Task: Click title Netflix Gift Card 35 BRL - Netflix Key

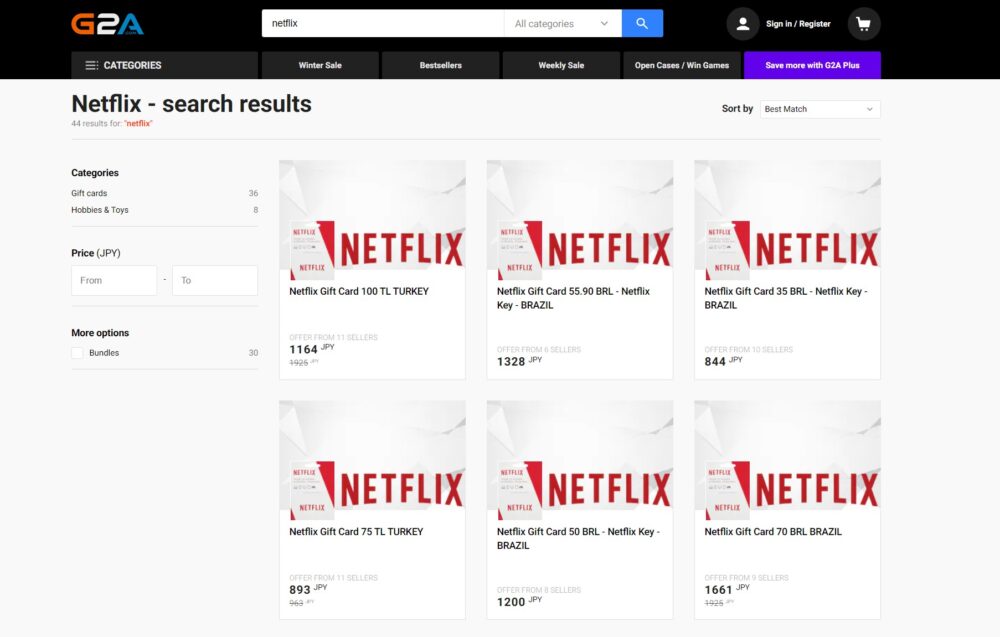Action: pyautogui.click(x=786, y=298)
